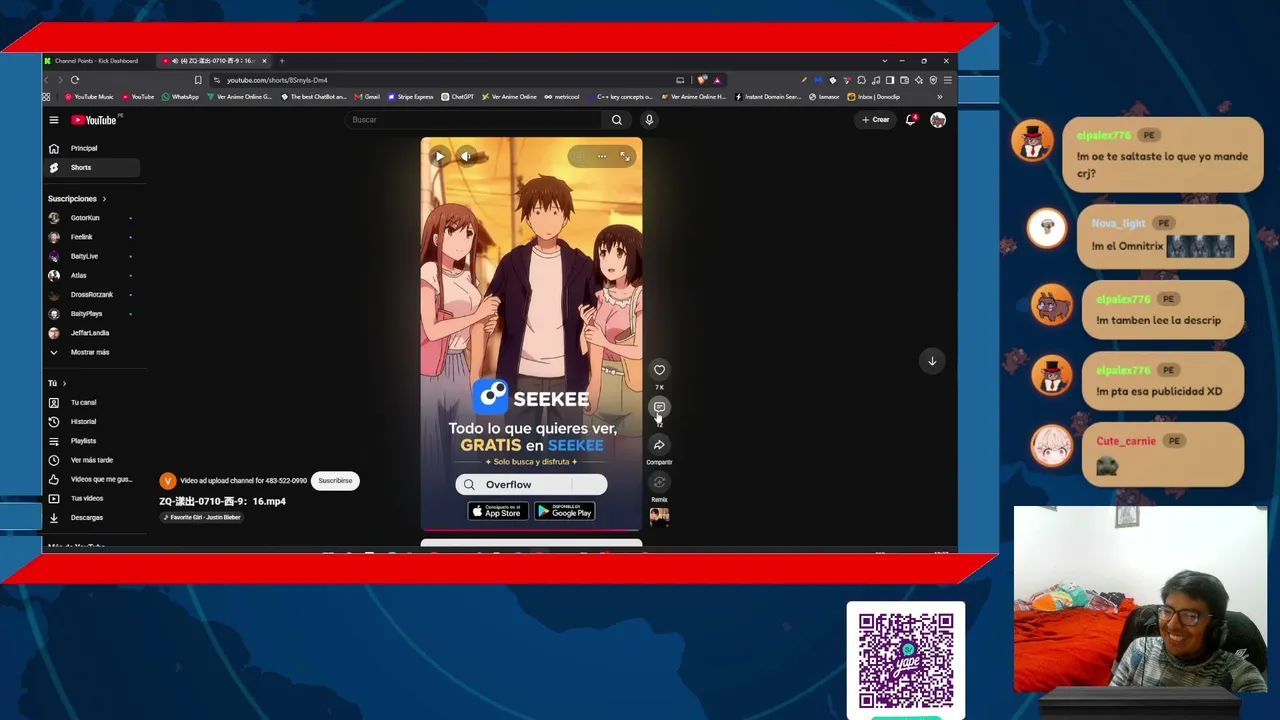Viewport: 1280px width, 720px height.
Task: Open the account avatar menu
Action: (x=938, y=120)
